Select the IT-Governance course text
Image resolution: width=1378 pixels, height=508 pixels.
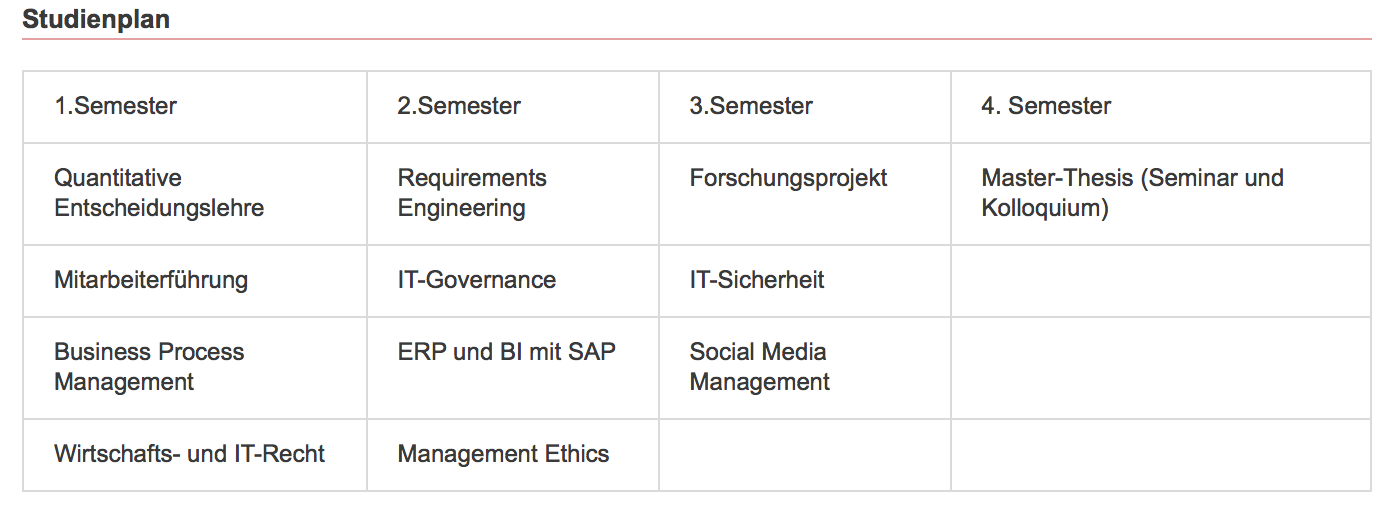pos(477,280)
